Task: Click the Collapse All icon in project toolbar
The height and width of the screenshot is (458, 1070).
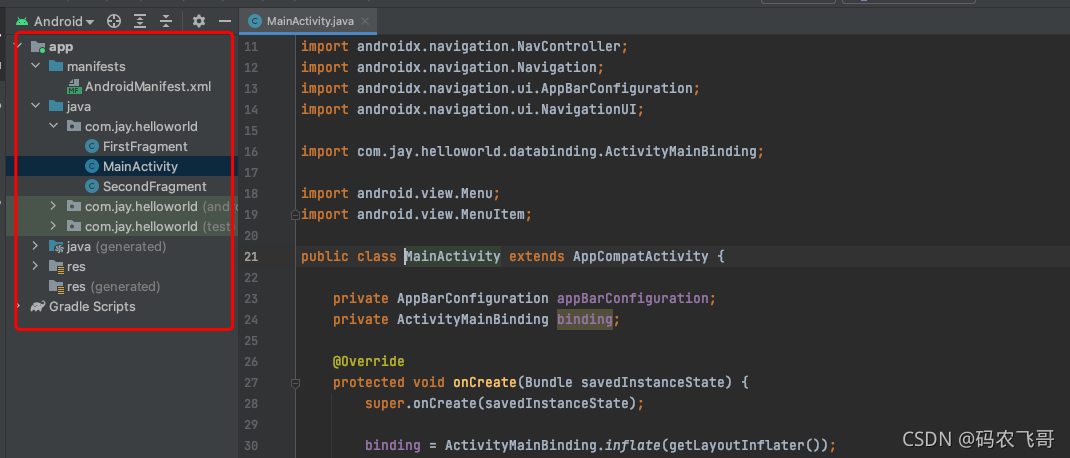Action: 165,21
